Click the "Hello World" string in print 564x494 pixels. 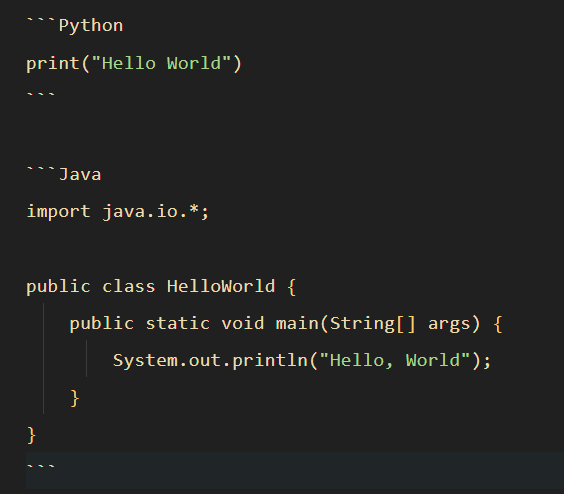pyautogui.click(x=161, y=63)
